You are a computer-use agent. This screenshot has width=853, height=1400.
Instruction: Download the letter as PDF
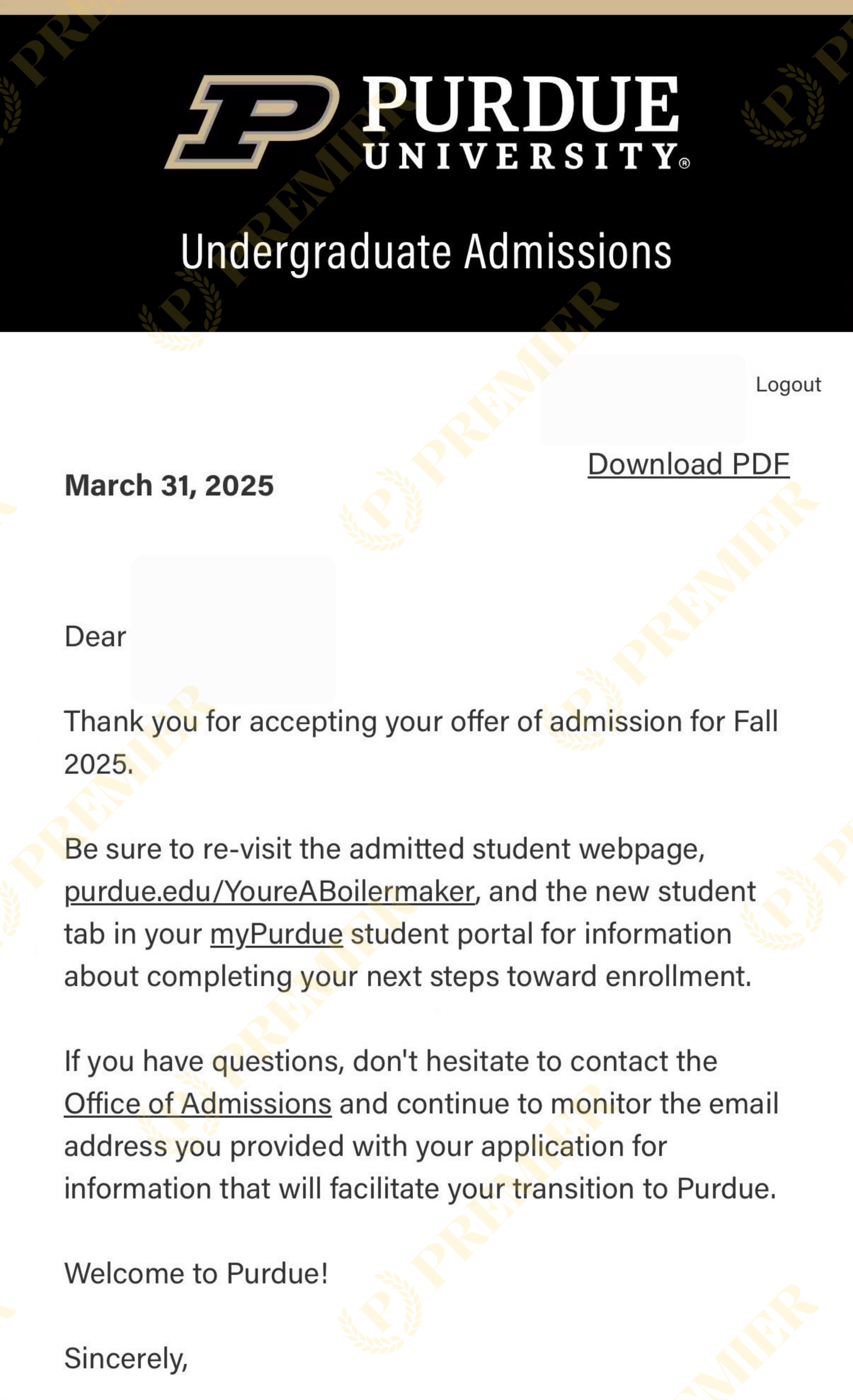click(688, 464)
